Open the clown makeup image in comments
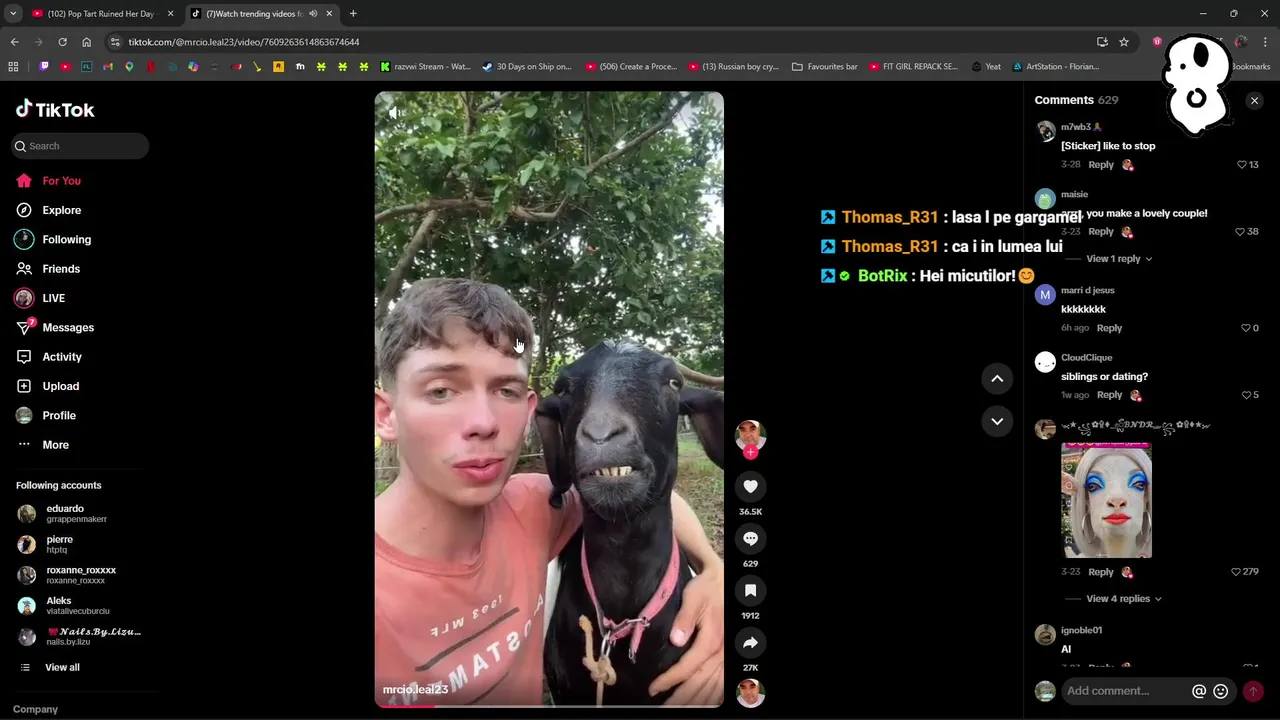 click(x=1106, y=500)
